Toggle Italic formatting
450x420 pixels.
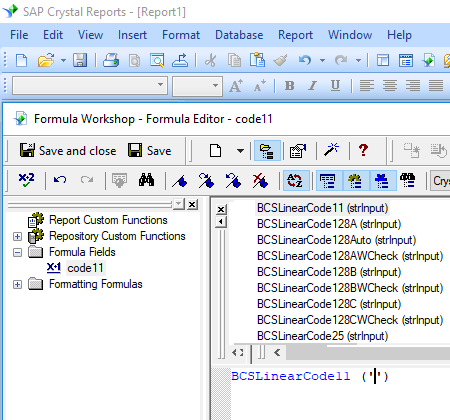(x=312, y=86)
